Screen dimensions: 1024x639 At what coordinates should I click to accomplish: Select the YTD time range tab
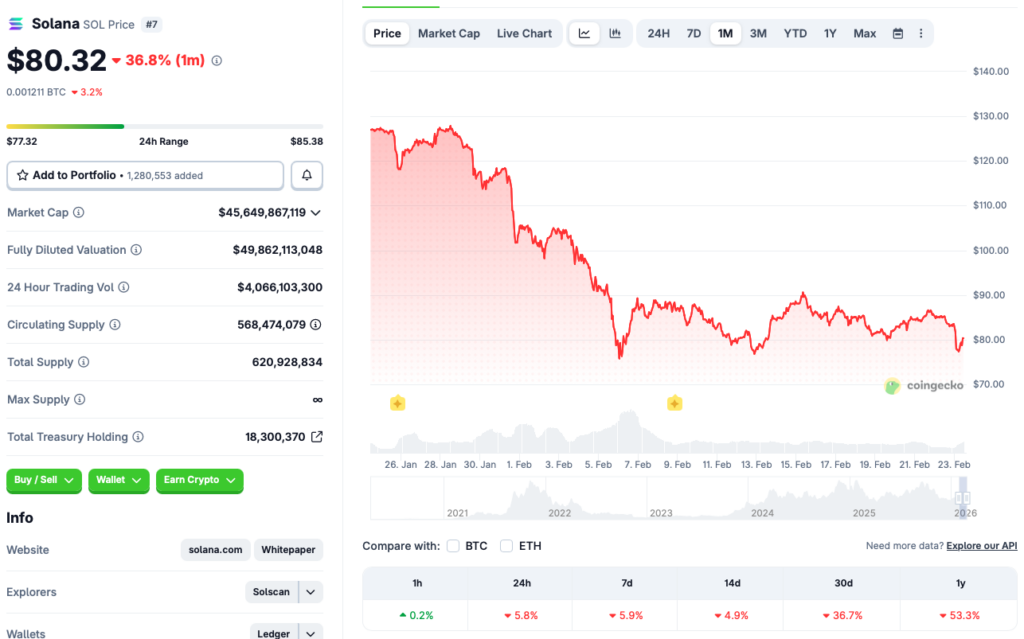tap(795, 33)
